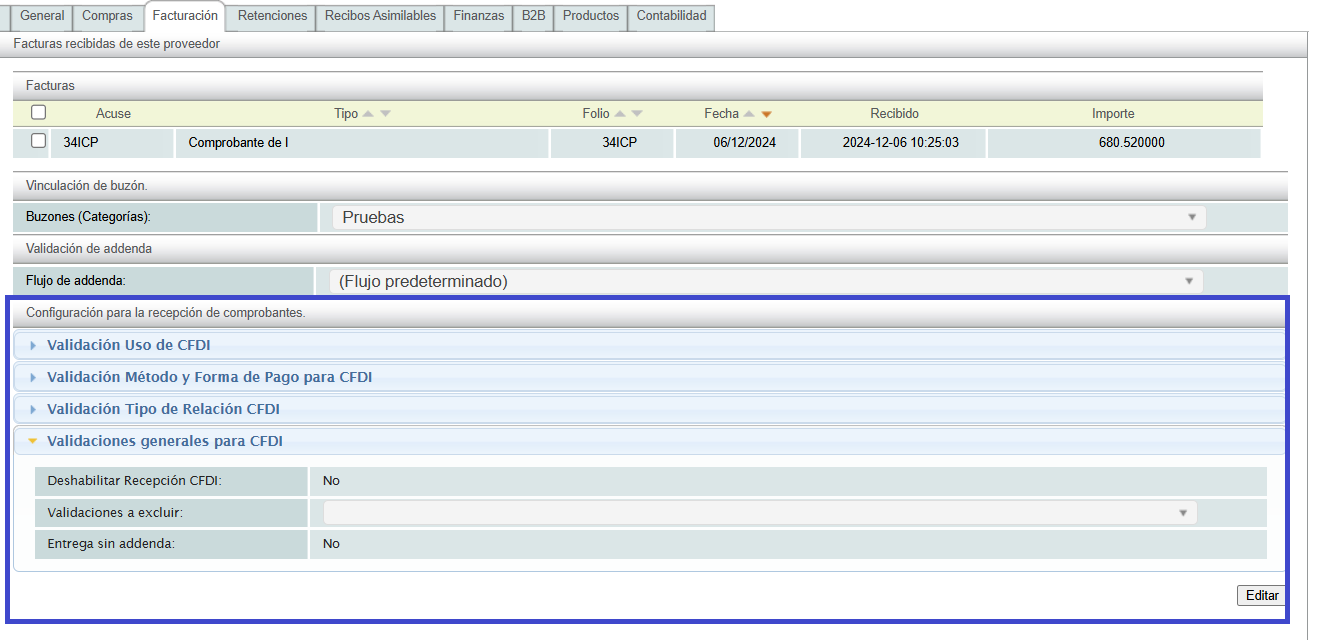
Task: Sort Fecha column ascending with up arrow
Action: [x=749, y=114]
